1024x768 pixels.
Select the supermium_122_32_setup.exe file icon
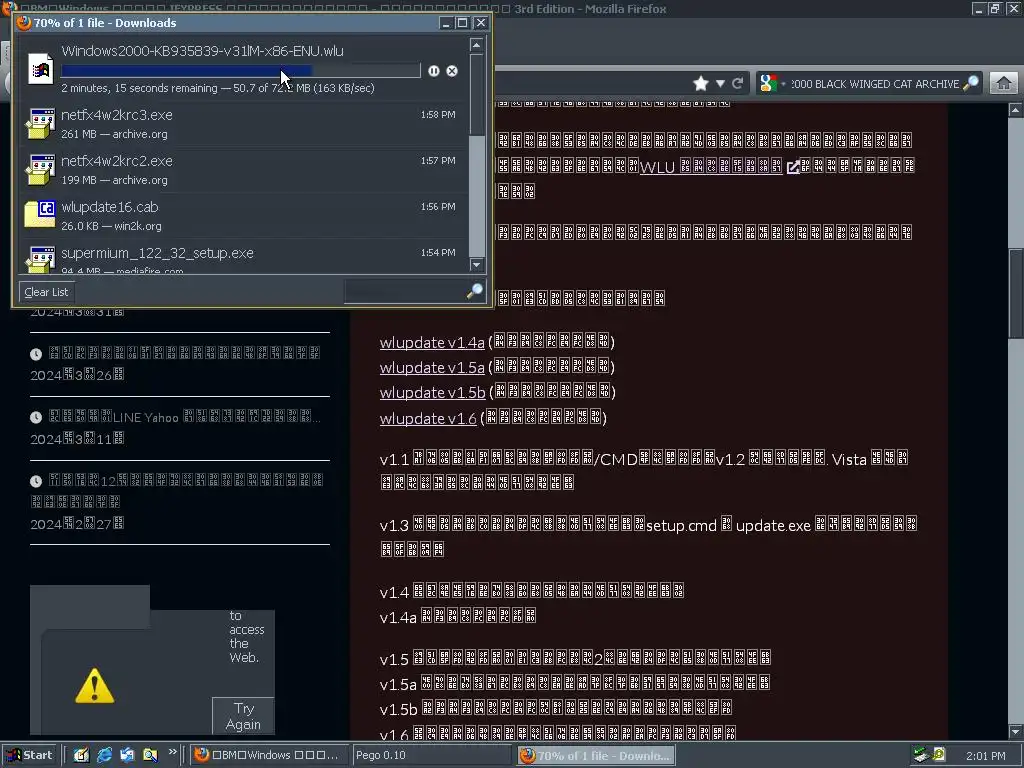pyautogui.click(x=40, y=259)
